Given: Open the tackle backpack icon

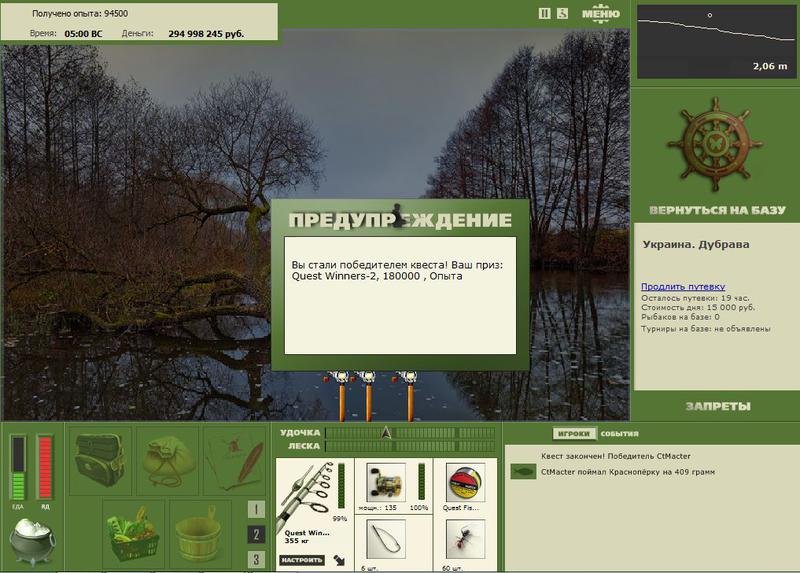Looking at the screenshot, I should [101, 460].
